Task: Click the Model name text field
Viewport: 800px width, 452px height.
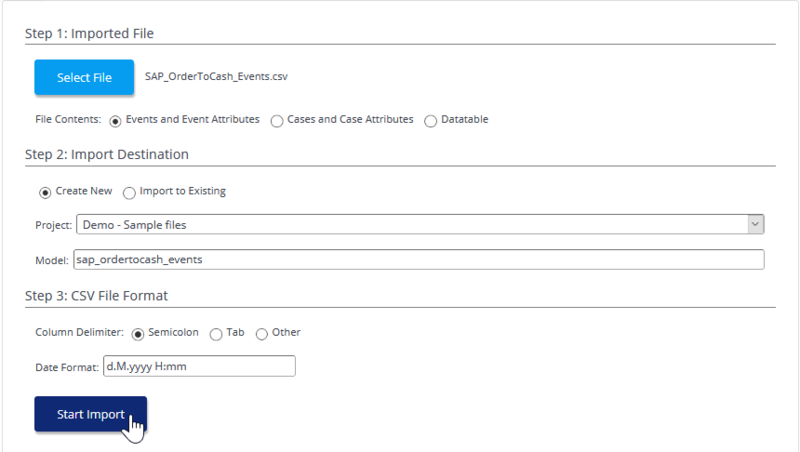Action: point(418,260)
